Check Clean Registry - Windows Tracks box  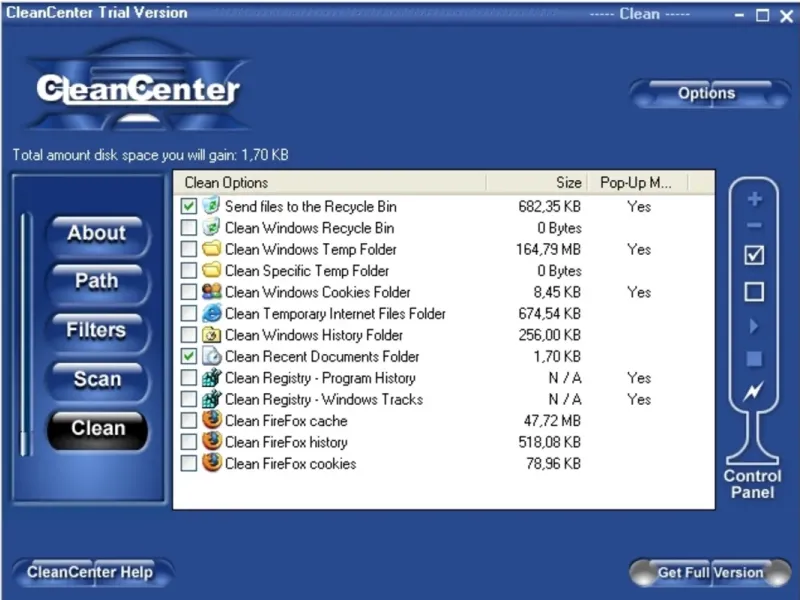(189, 399)
